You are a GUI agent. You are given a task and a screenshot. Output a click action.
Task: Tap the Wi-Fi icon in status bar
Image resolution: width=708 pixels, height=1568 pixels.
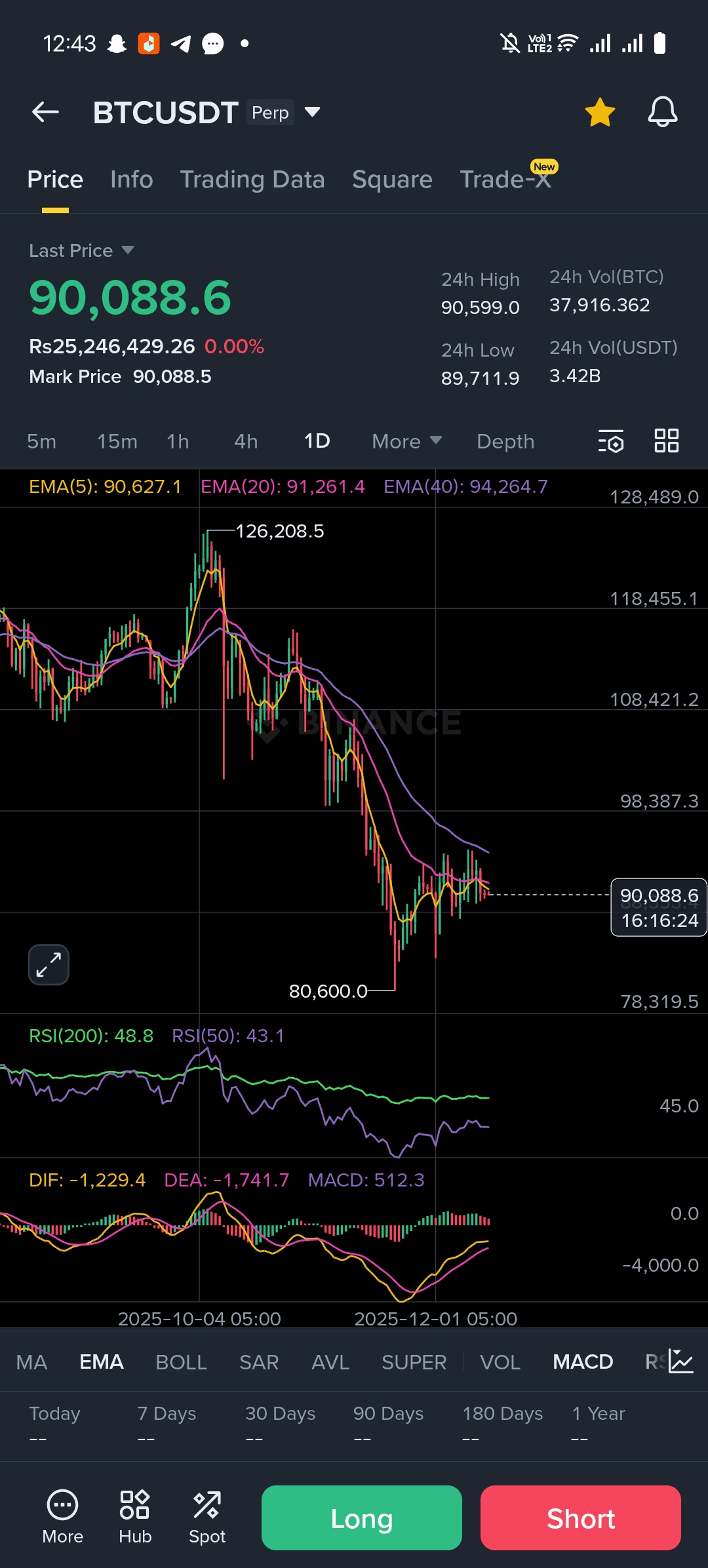point(568,43)
